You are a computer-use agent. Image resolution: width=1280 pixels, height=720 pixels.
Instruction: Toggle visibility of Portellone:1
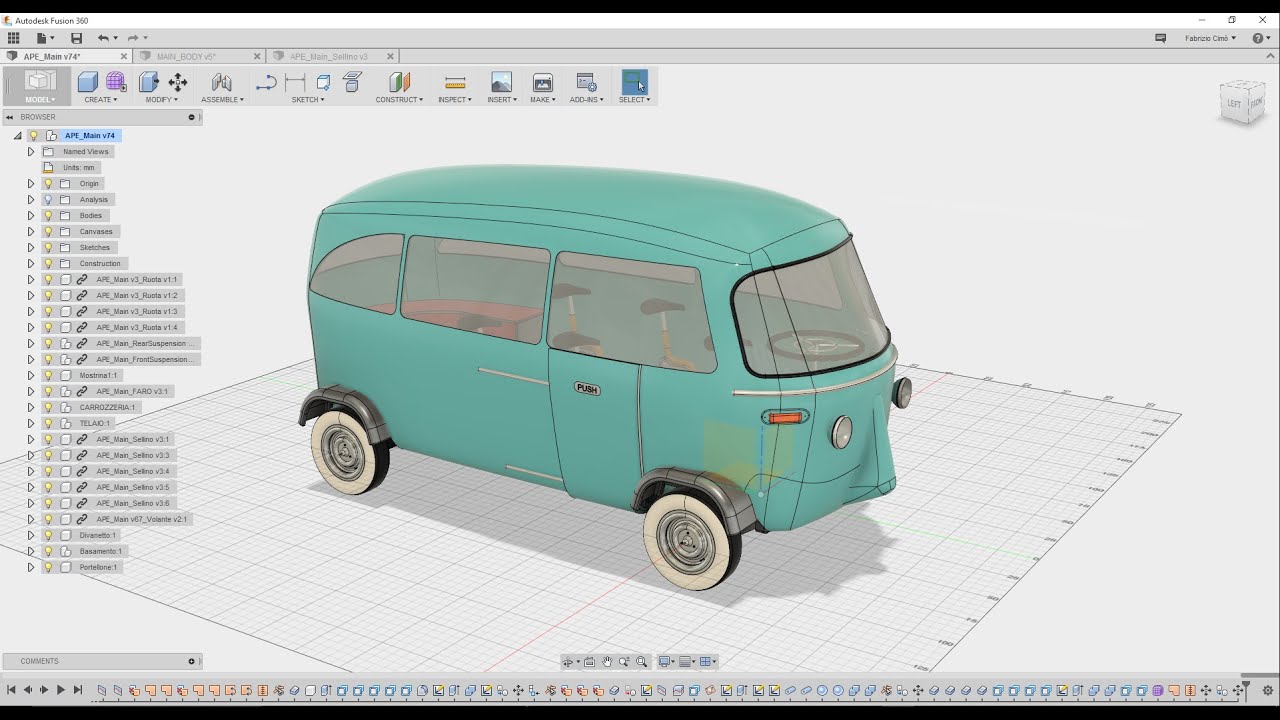point(47,568)
